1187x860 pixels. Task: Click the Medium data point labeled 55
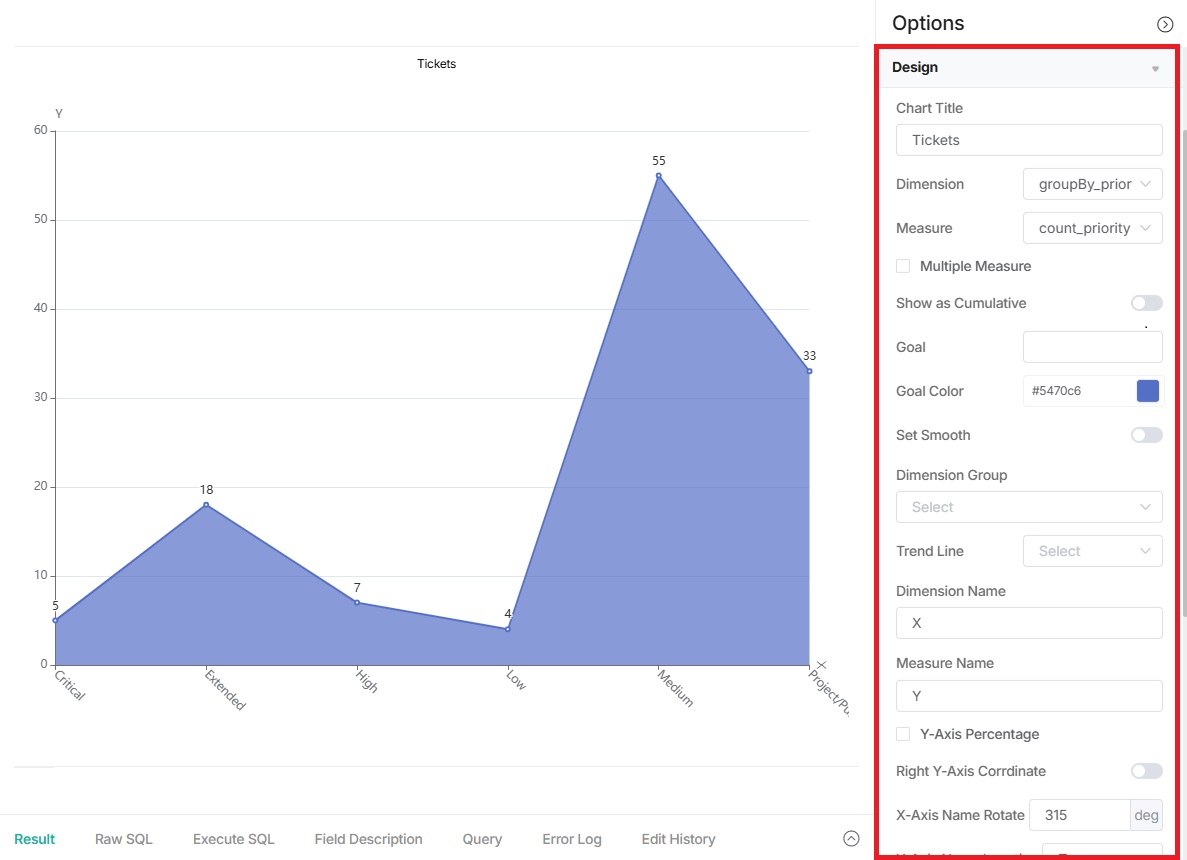[658, 175]
